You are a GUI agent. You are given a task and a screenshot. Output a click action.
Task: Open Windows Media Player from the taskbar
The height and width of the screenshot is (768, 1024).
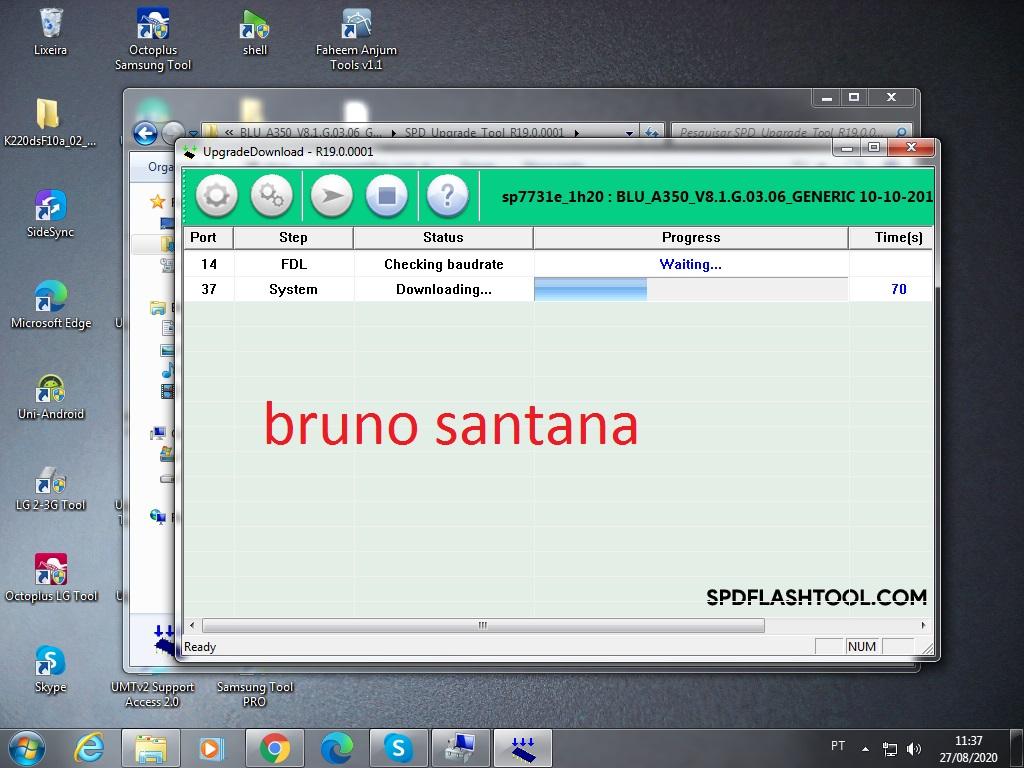pyautogui.click(x=212, y=748)
